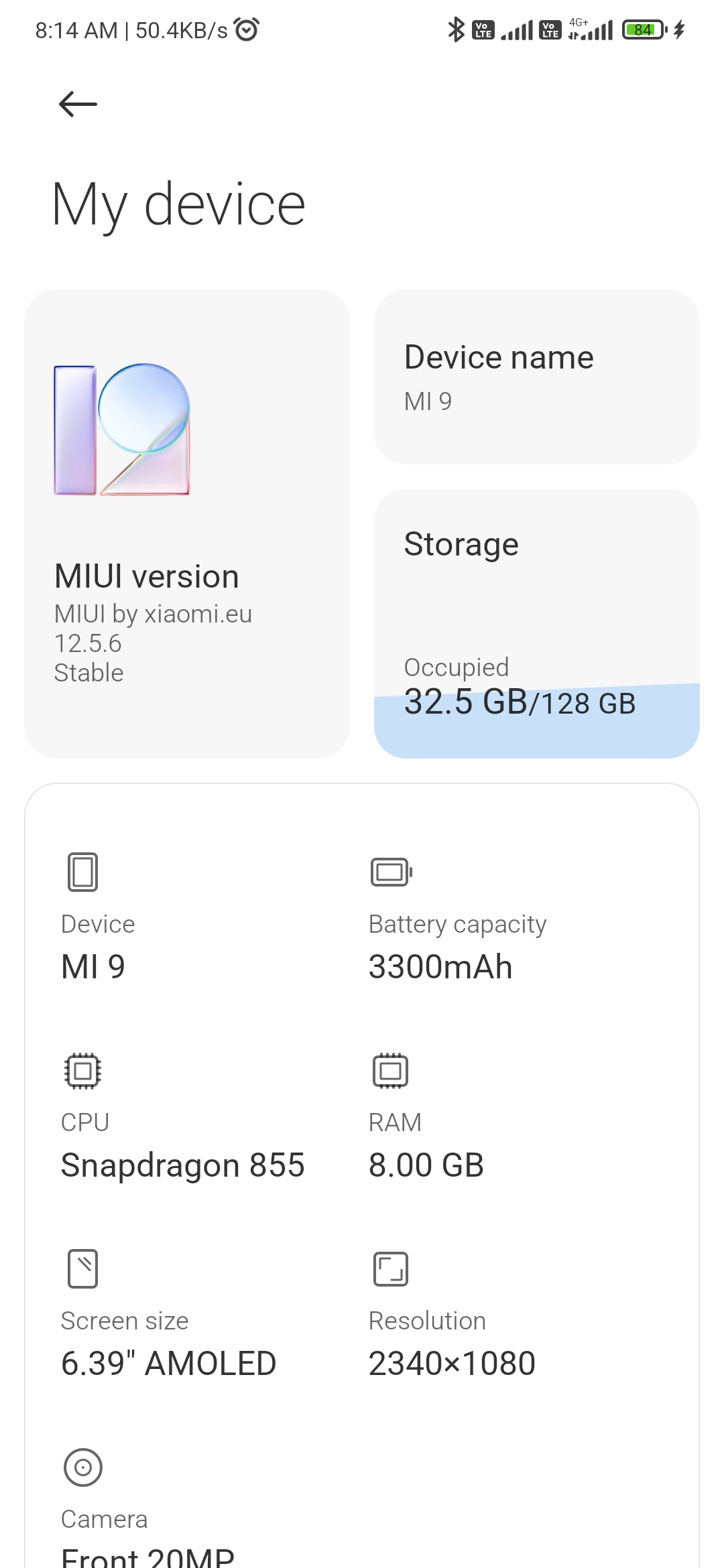Open the Device name card

coord(536,377)
